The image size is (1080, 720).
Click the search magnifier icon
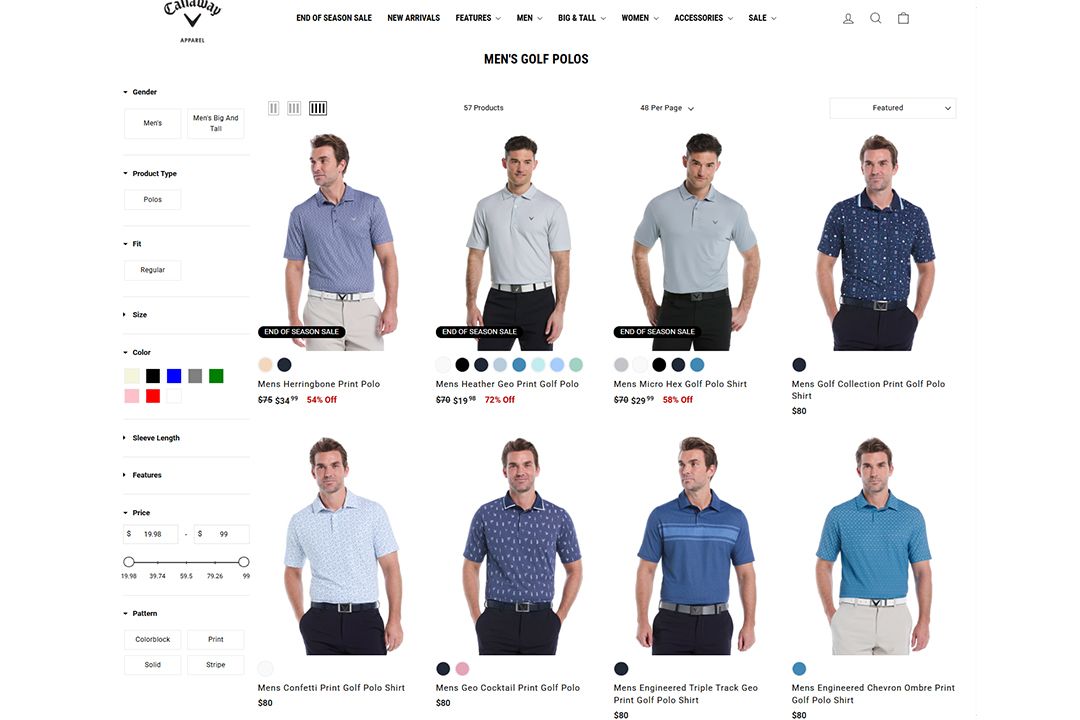(x=875, y=17)
